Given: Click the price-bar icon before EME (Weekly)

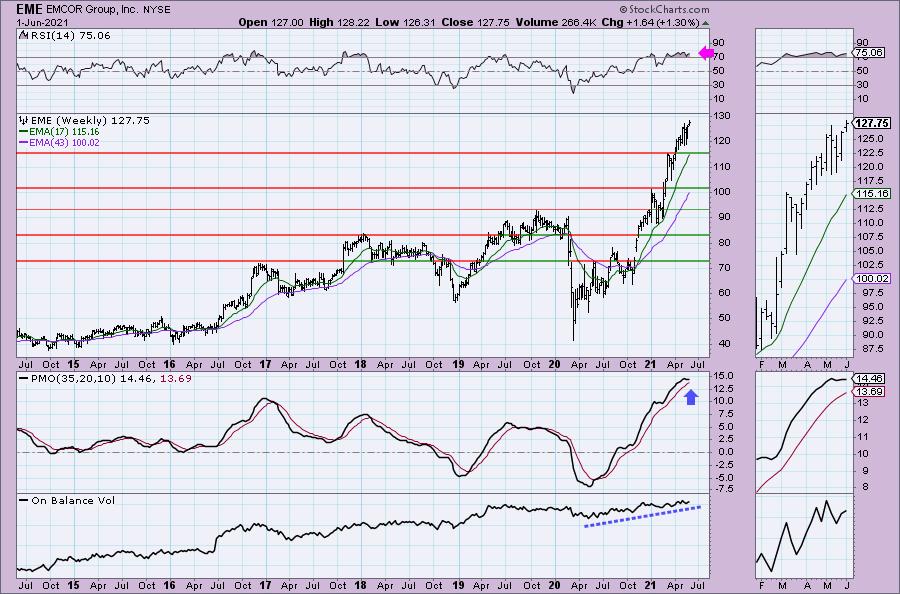Looking at the screenshot, I should click(24, 120).
